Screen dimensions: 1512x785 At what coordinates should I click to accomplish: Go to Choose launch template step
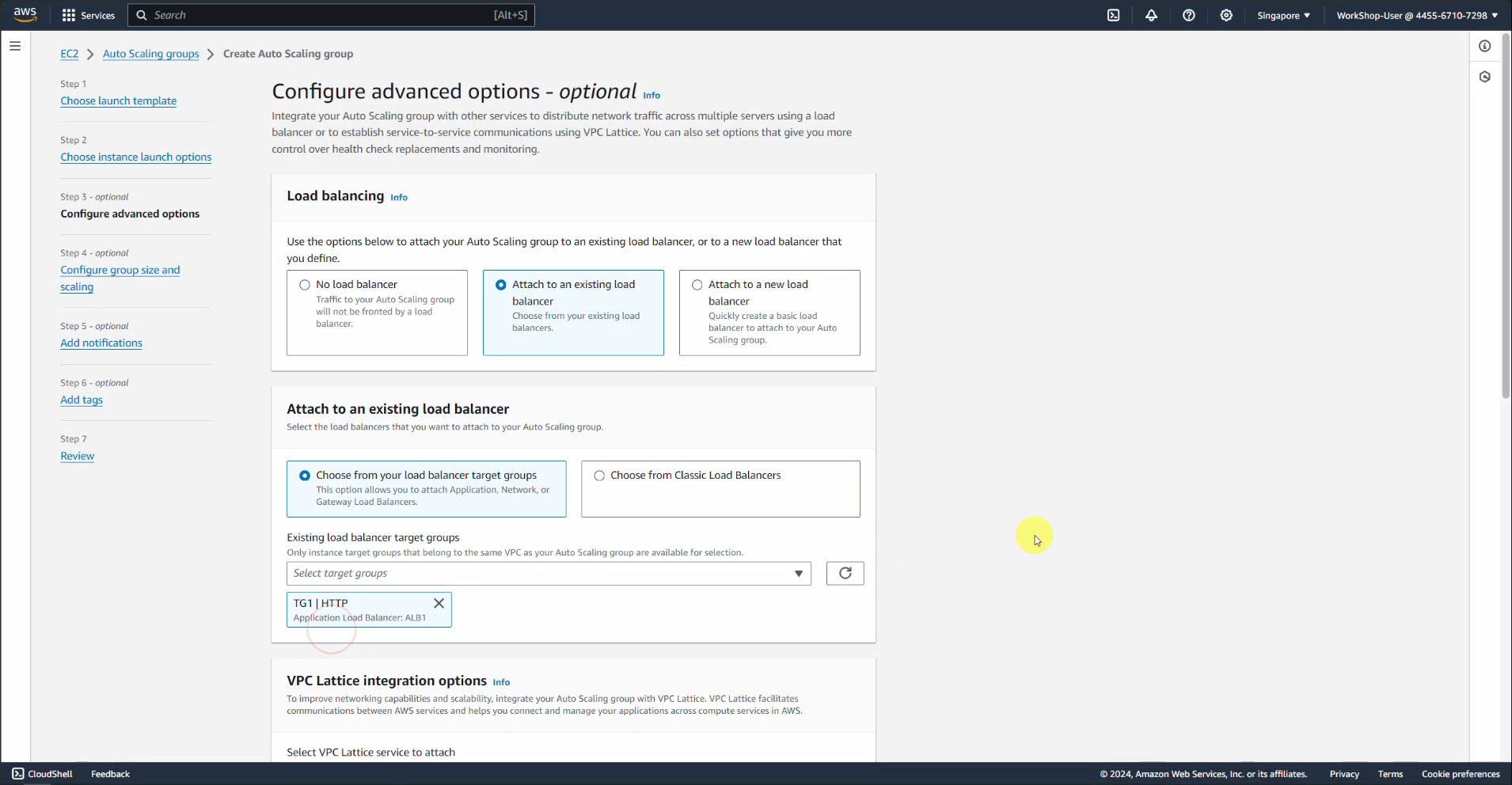pos(119,100)
